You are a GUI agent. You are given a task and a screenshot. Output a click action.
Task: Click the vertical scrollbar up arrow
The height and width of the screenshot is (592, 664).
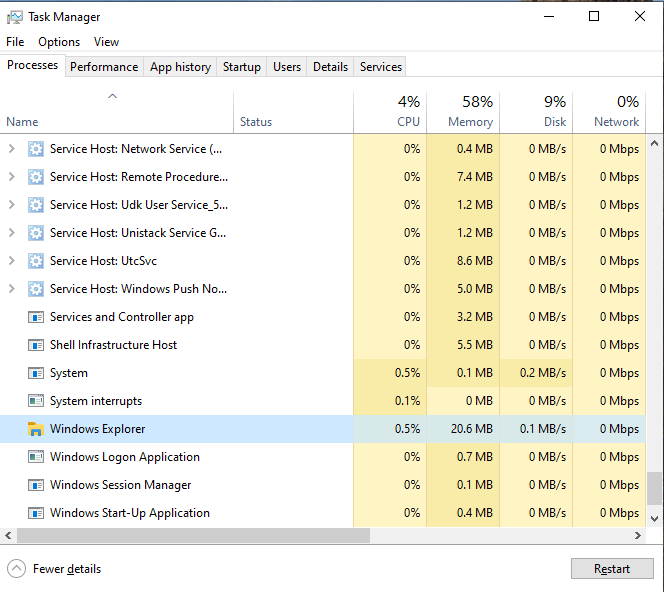pyautogui.click(x=655, y=144)
